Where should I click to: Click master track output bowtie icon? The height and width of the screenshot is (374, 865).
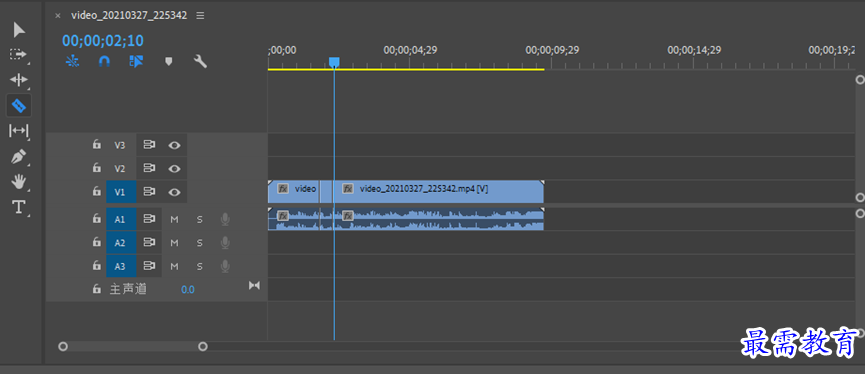[x=254, y=285]
